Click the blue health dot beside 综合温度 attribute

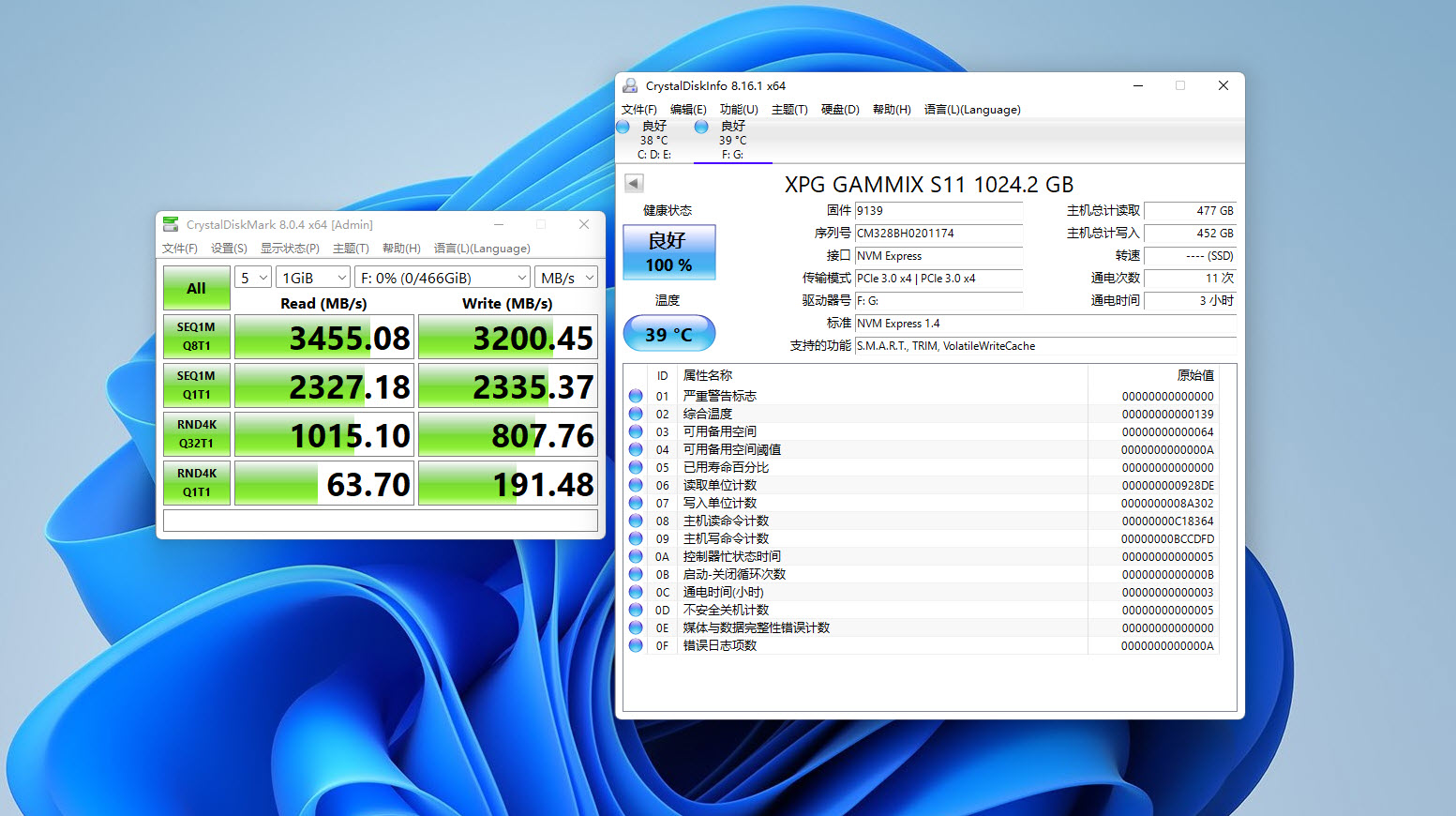click(x=636, y=414)
